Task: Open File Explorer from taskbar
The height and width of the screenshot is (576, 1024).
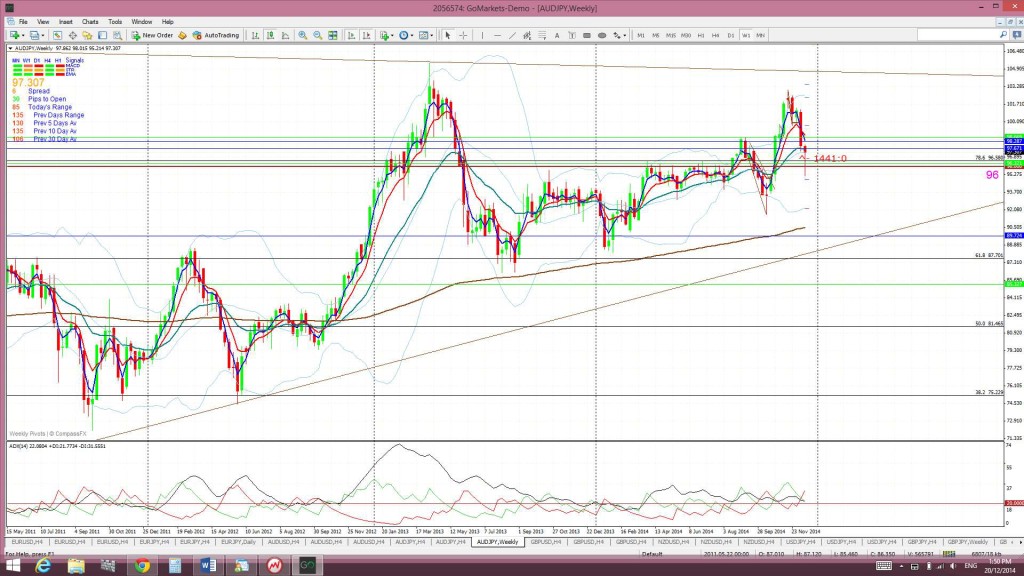Action: tap(76, 566)
